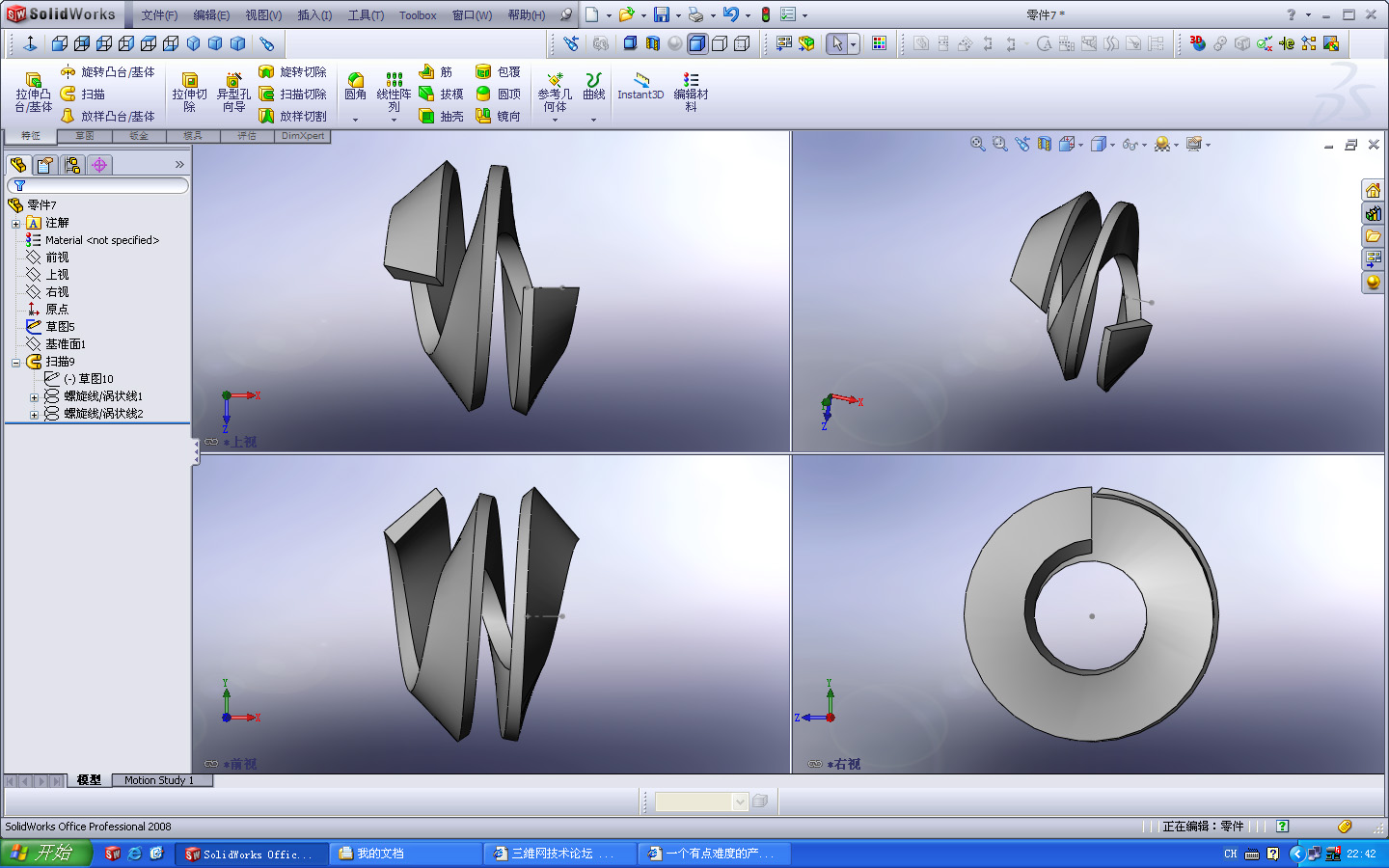Choose the 扫描 sweep tool

pyautogui.click(x=83, y=94)
